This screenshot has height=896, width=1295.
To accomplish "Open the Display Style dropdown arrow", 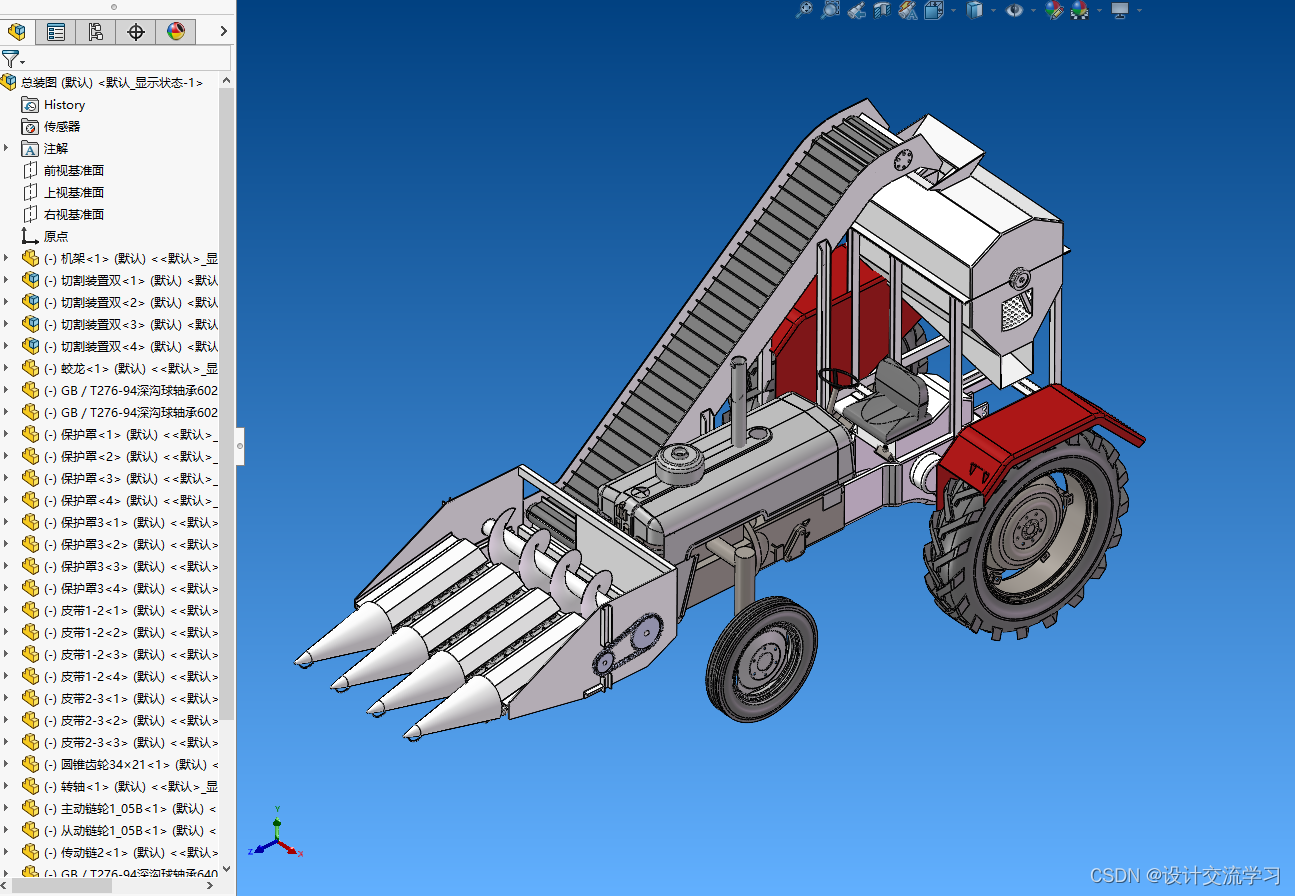I will 994,10.
